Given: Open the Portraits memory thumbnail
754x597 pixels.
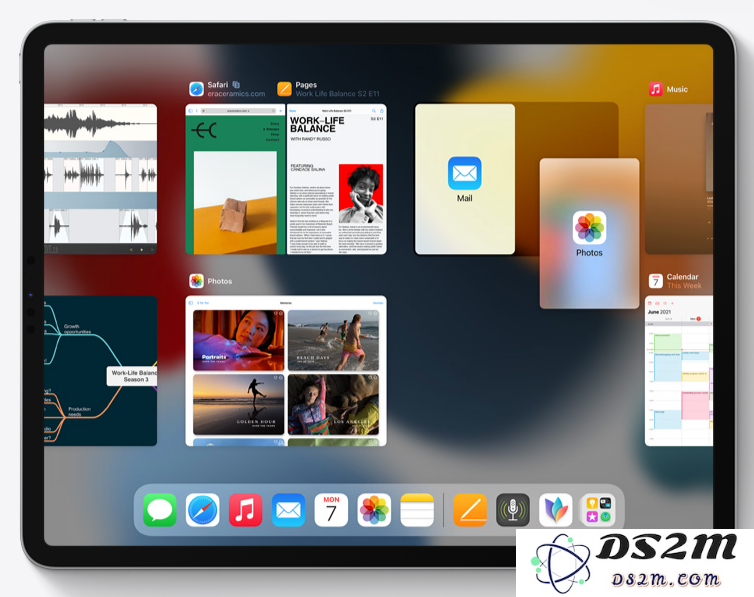Looking at the screenshot, I should click(239, 340).
